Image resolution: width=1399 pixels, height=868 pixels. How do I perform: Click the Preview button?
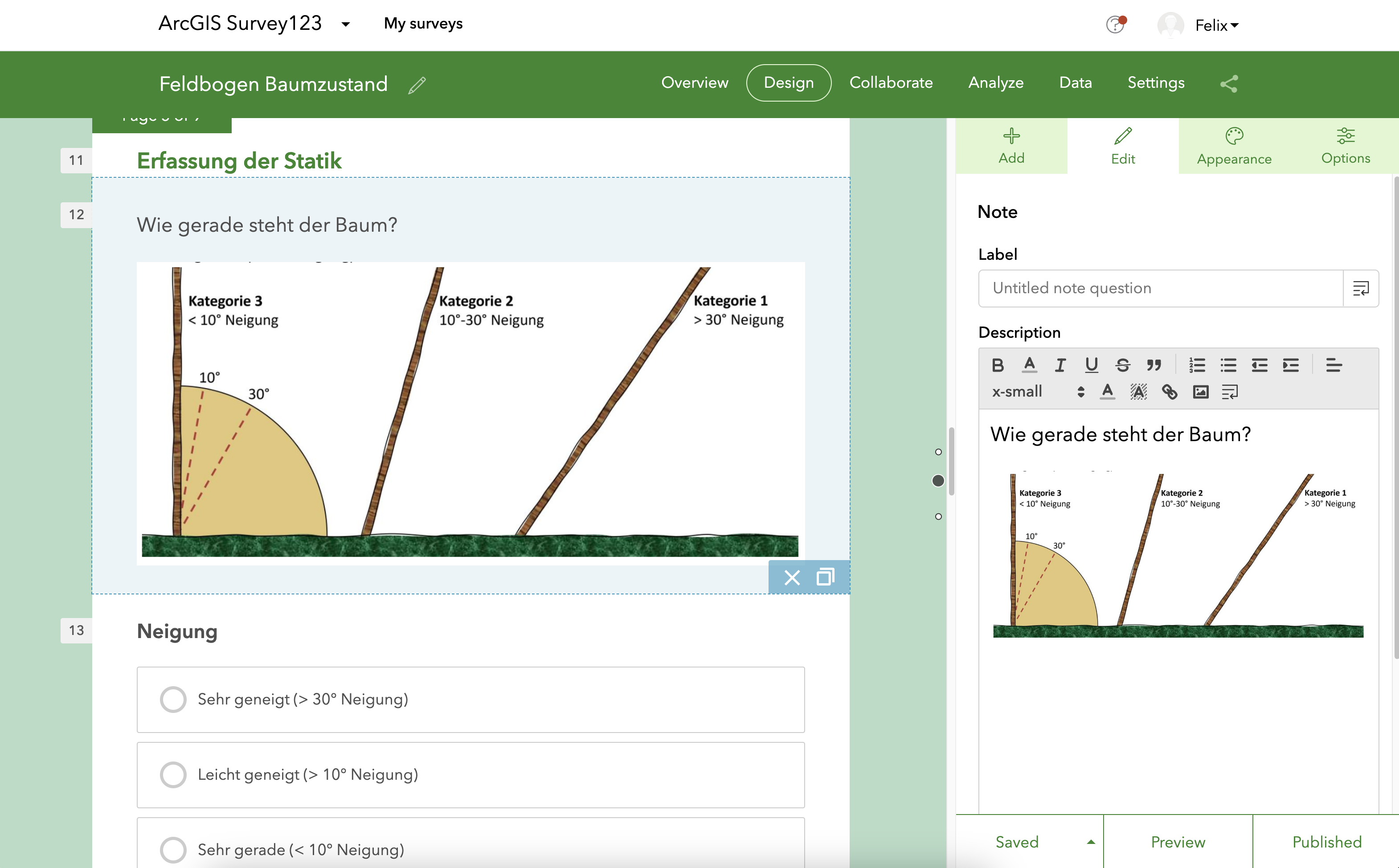coord(1178,842)
